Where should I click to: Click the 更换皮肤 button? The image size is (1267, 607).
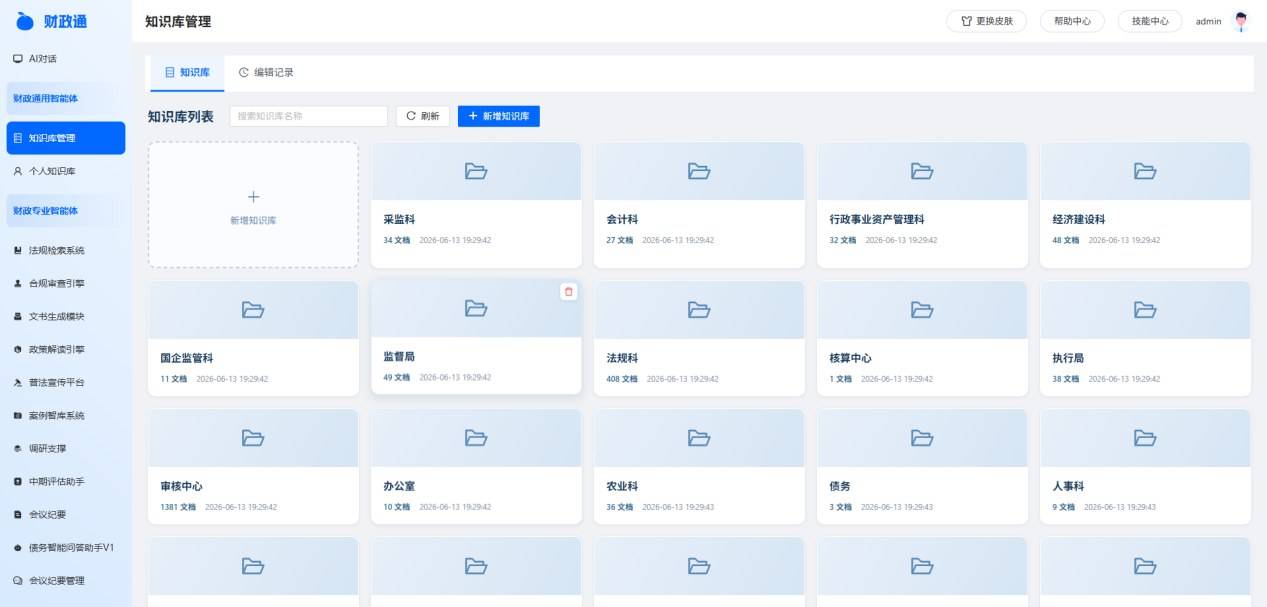coord(986,21)
